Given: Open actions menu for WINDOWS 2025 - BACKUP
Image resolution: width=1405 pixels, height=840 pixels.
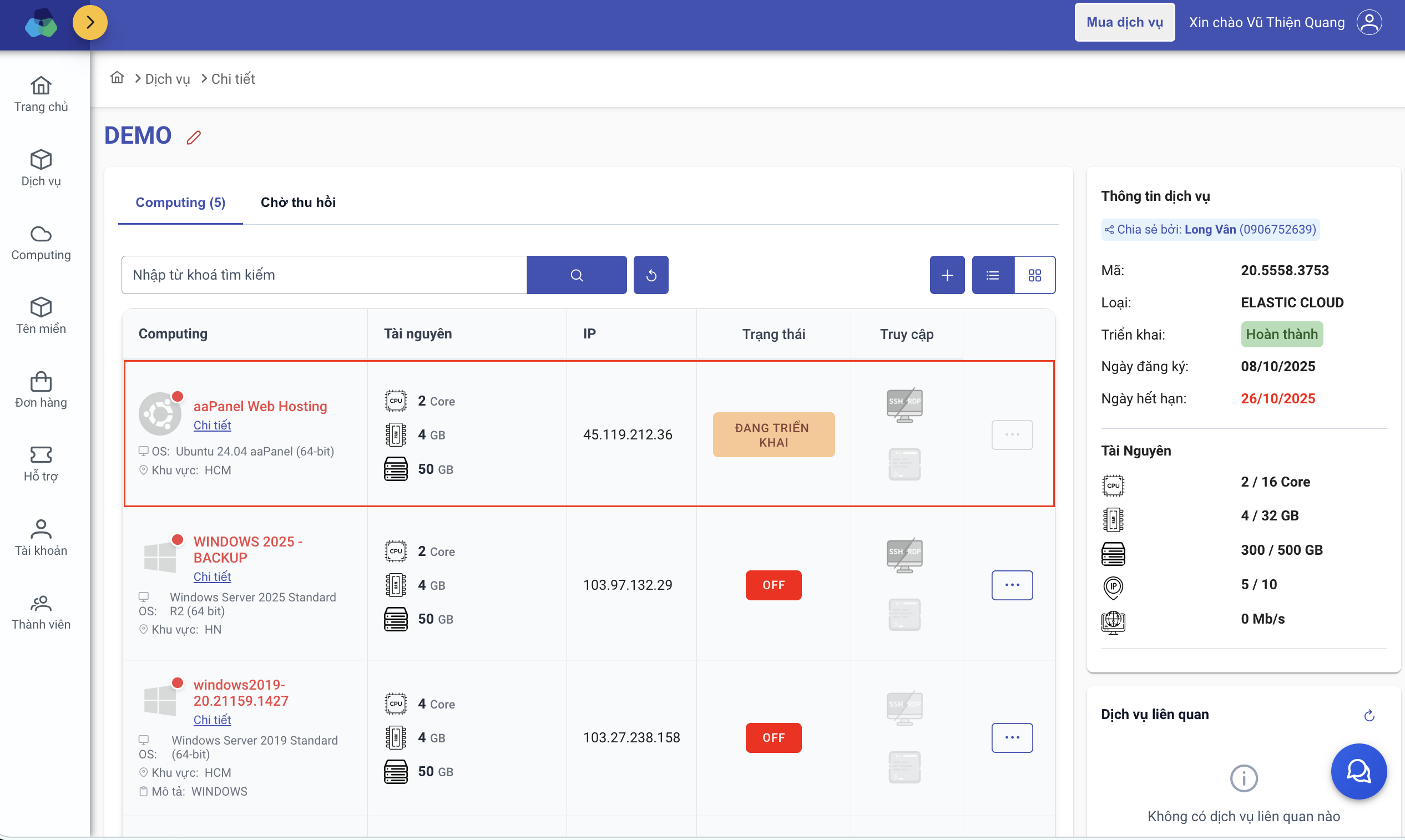Looking at the screenshot, I should coord(1012,585).
